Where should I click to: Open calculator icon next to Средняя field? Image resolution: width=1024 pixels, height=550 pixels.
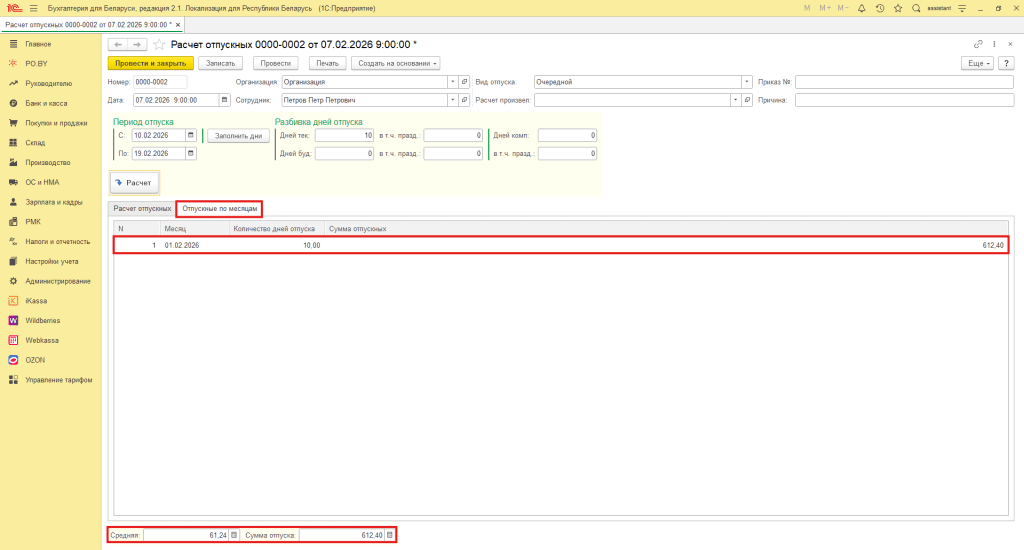pos(234,535)
